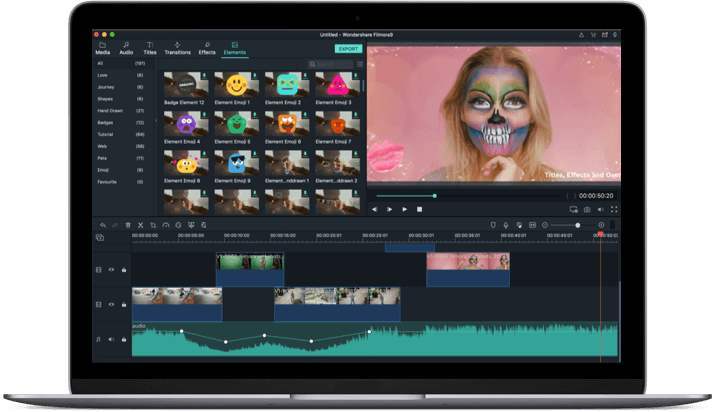Click the EXPORT button
717x412 pixels.
(x=348, y=48)
